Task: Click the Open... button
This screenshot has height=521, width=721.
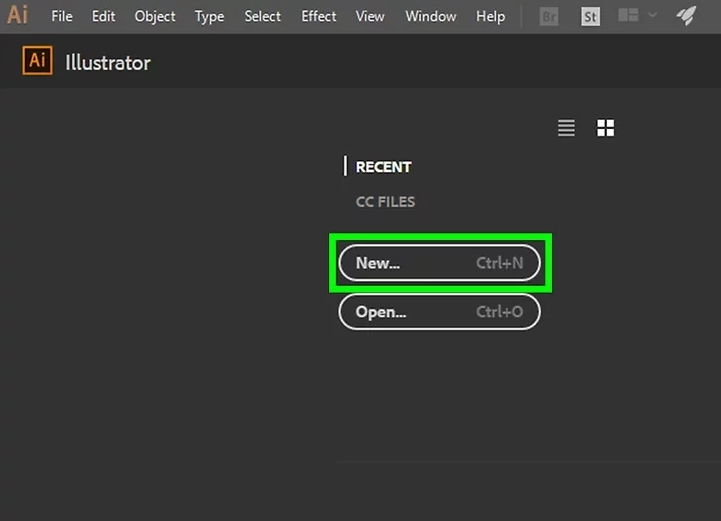Action: pos(440,312)
